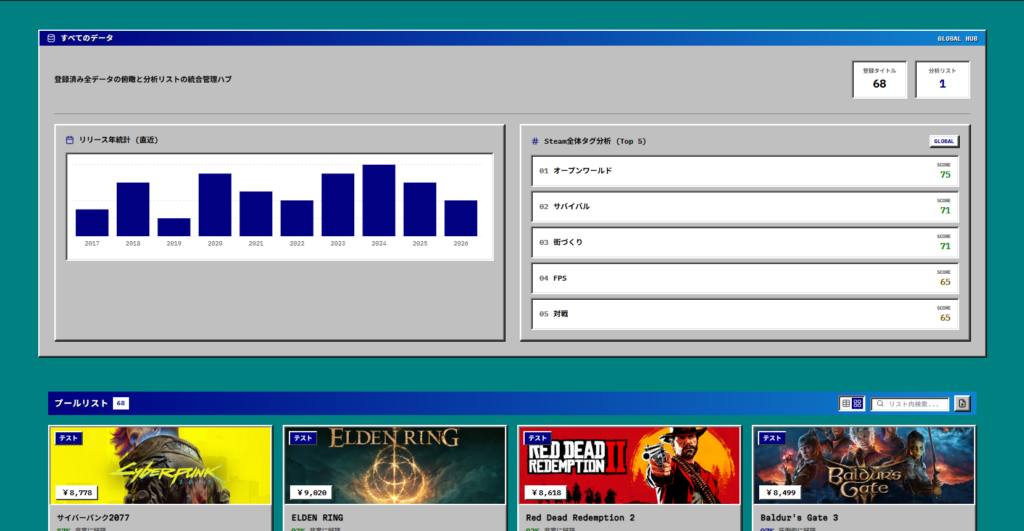
Task: Click the database icon beside すべてのデータ
Action: point(51,38)
